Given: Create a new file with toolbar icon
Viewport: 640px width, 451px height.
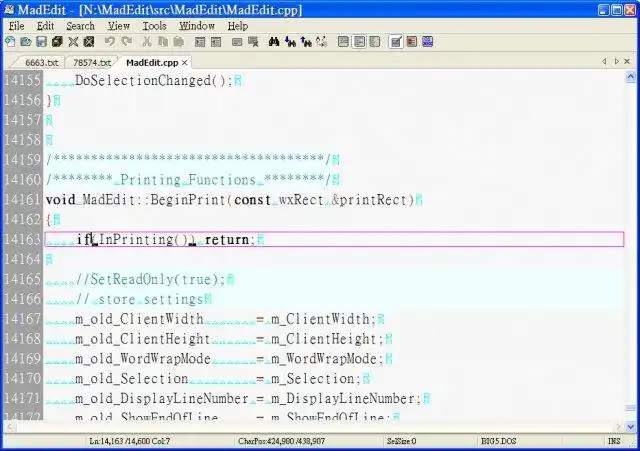Looking at the screenshot, I should pos(10,42).
